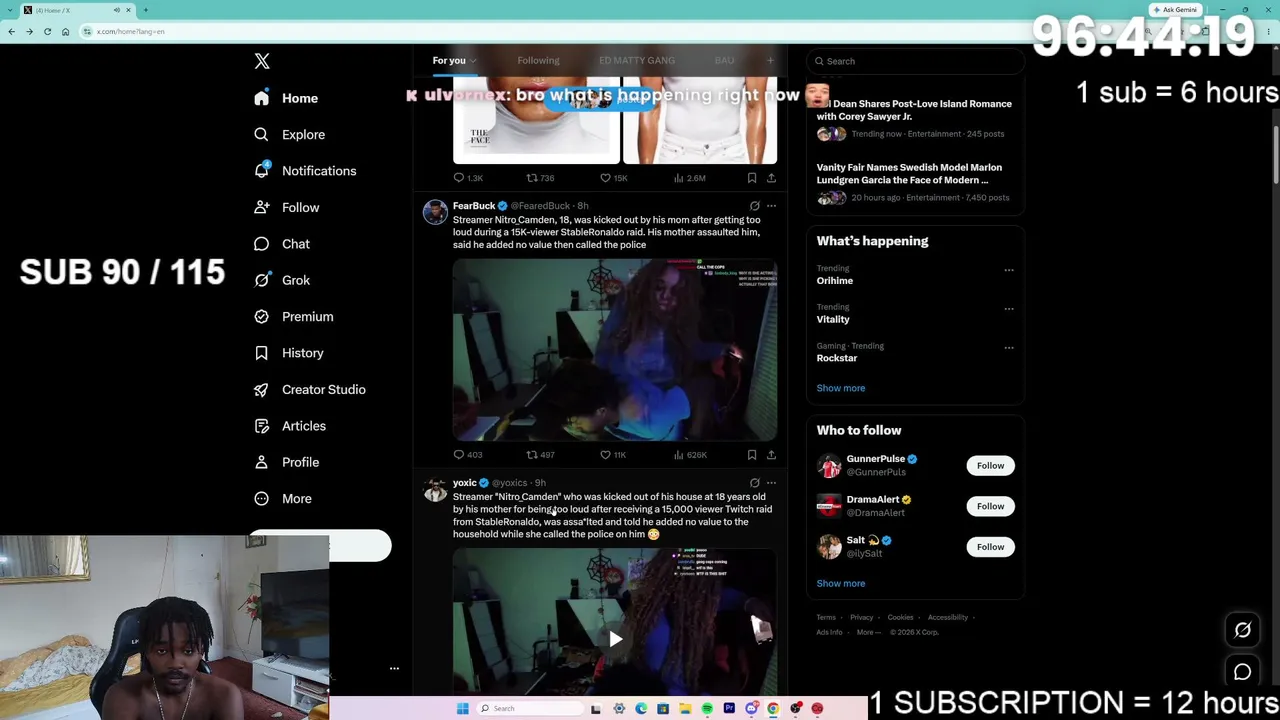Click the X logo in the sidebar
Screen dimensions: 1280x720
262,61
